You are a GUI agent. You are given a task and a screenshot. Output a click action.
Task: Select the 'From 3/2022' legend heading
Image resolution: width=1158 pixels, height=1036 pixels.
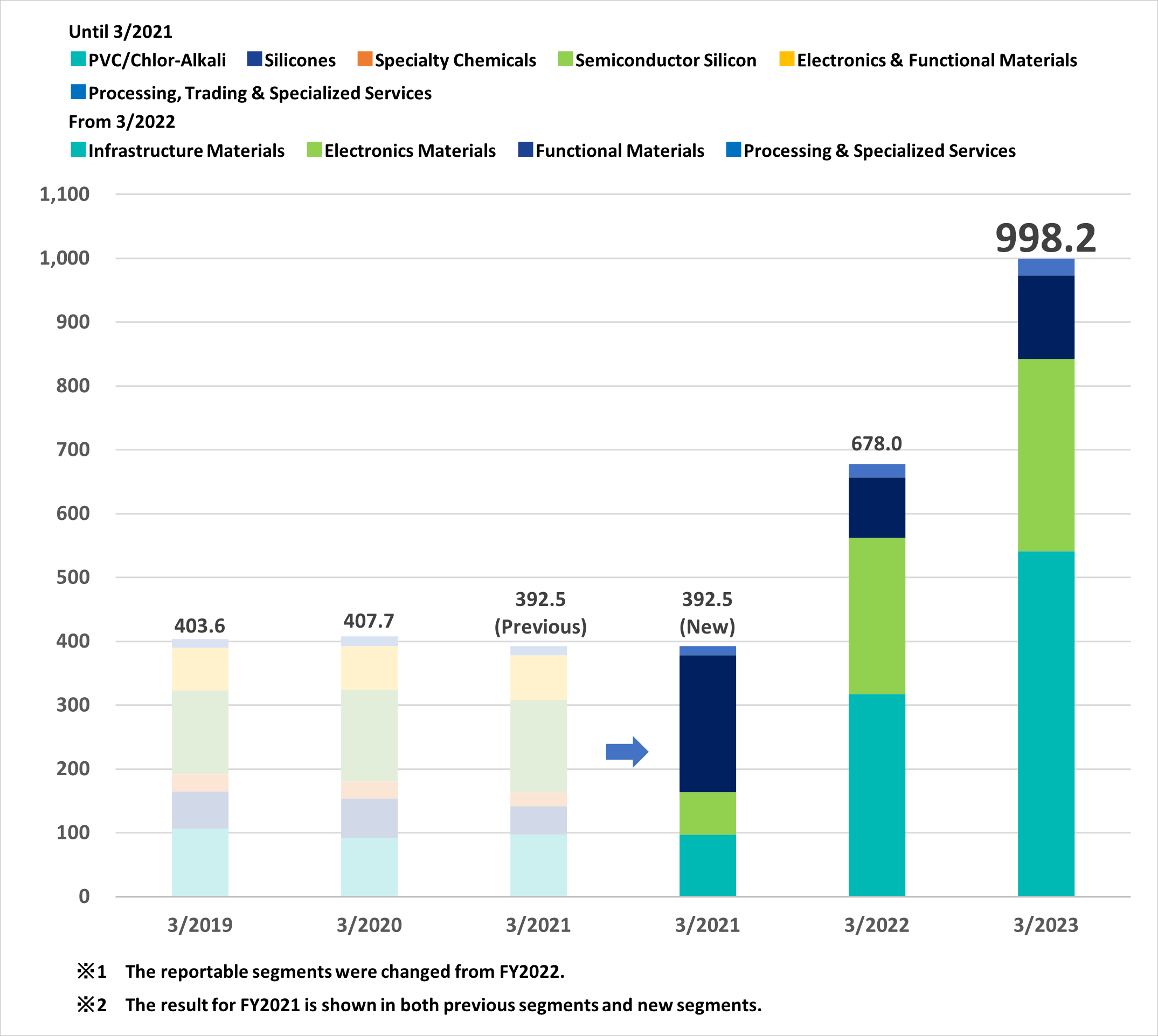(122, 121)
